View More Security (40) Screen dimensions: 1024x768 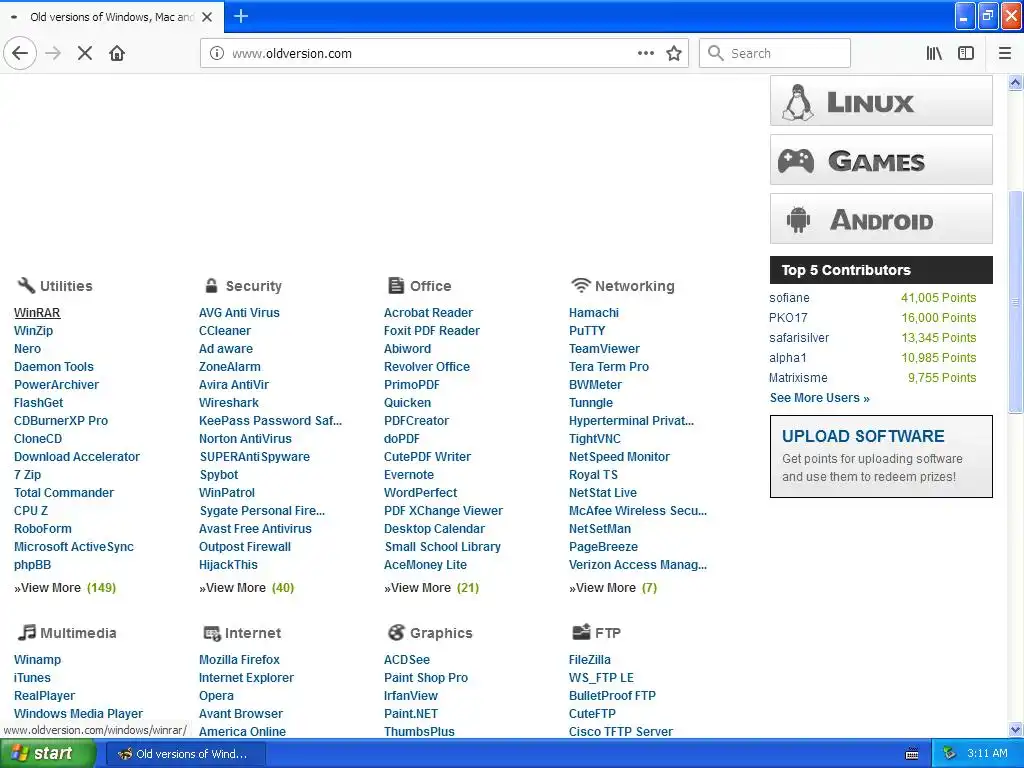(247, 588)
